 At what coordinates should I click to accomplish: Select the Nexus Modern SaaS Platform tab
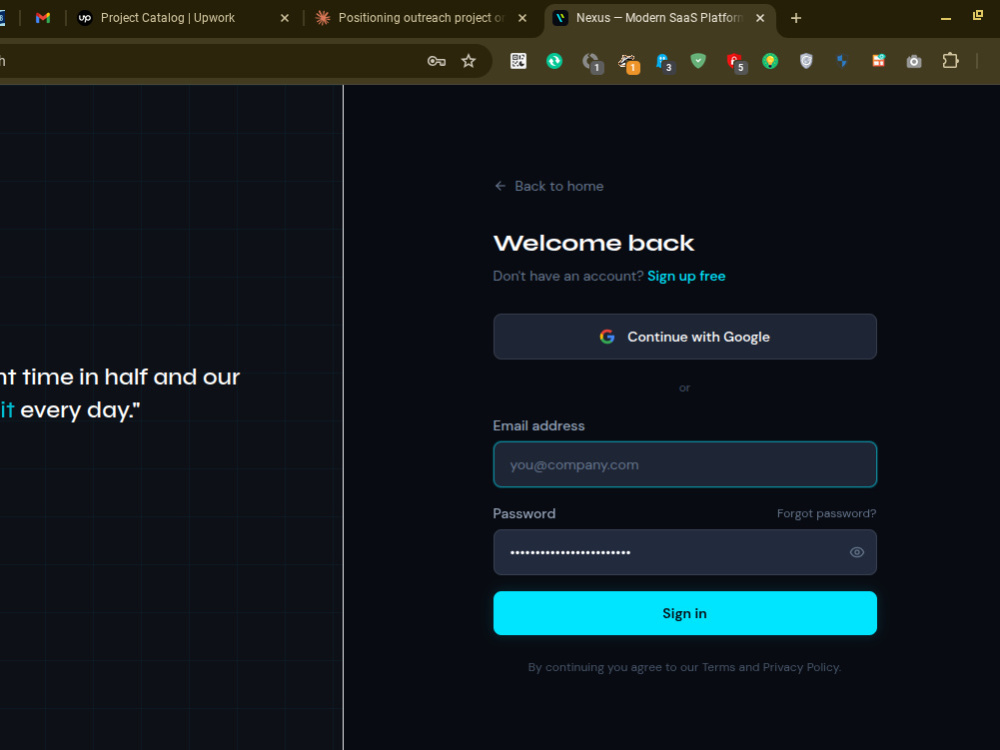(x=659, y=18)
